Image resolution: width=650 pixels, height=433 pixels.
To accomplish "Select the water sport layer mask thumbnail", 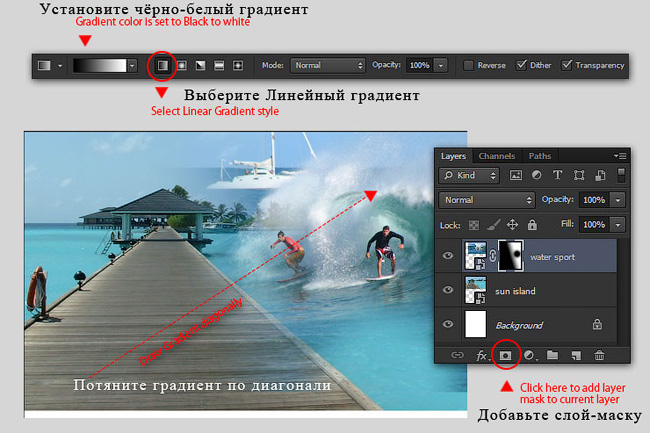I will 510,256.
